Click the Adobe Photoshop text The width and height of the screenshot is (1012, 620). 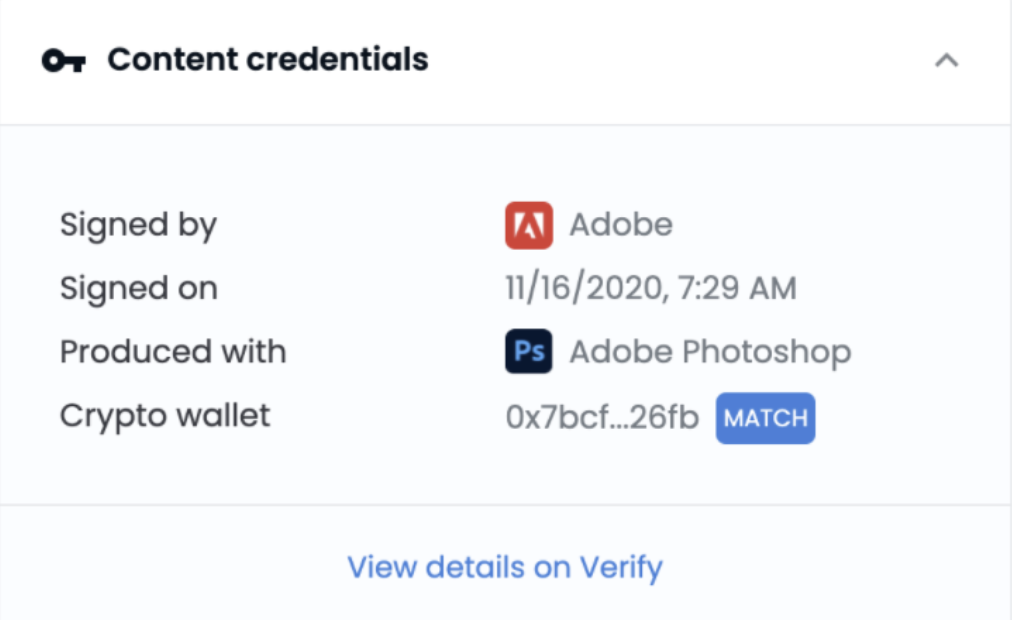point(710,352)
